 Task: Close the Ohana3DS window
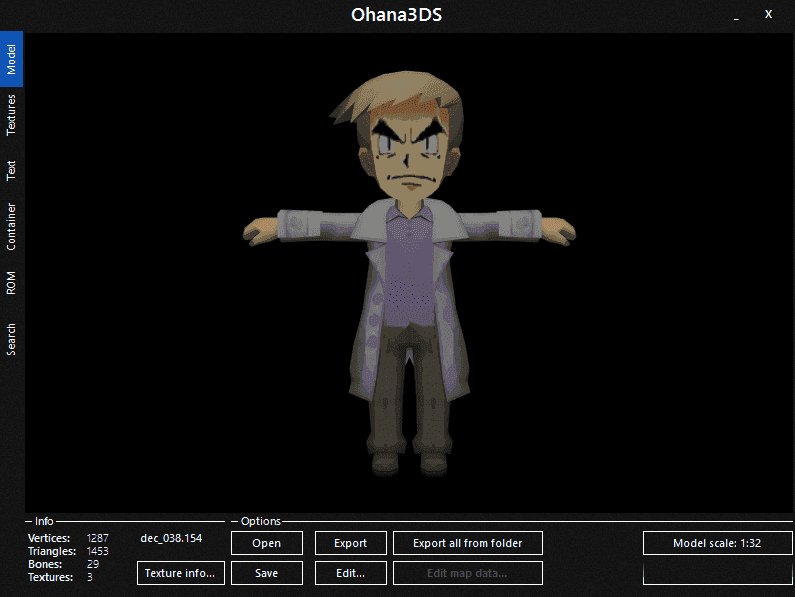point(768,14)
